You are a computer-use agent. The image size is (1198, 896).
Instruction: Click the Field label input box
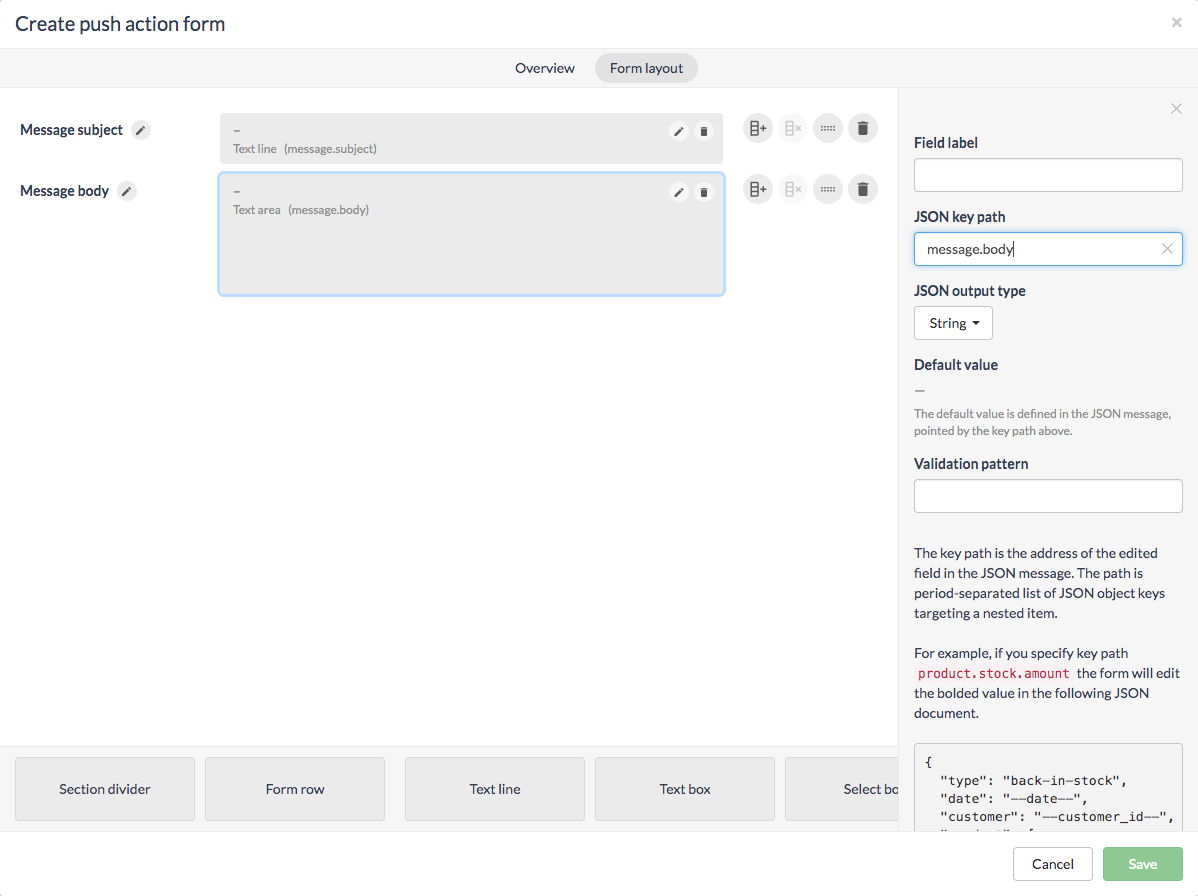[x=1048, y=175]
